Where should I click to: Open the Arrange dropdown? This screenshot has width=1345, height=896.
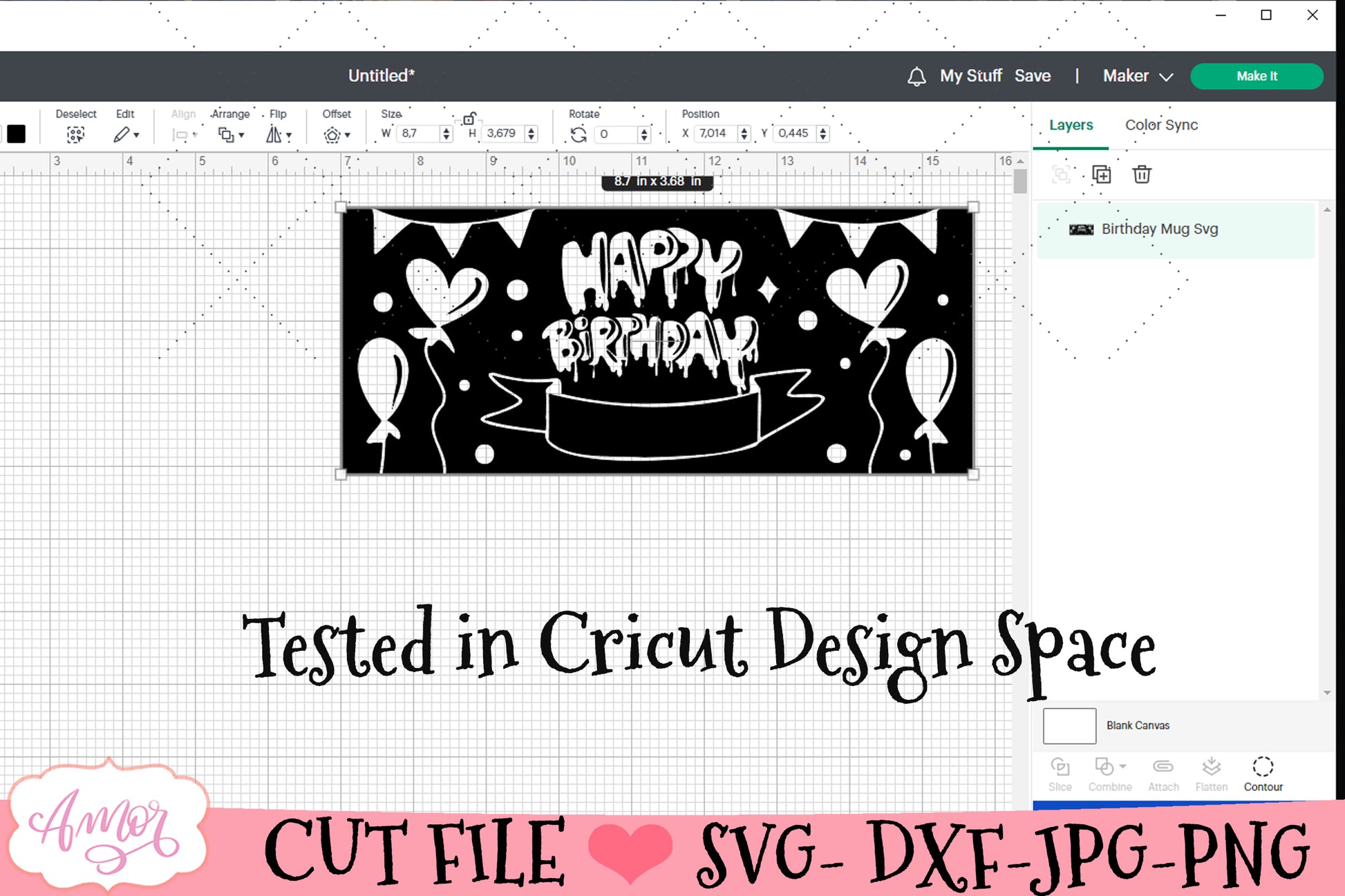pos(231,135)
